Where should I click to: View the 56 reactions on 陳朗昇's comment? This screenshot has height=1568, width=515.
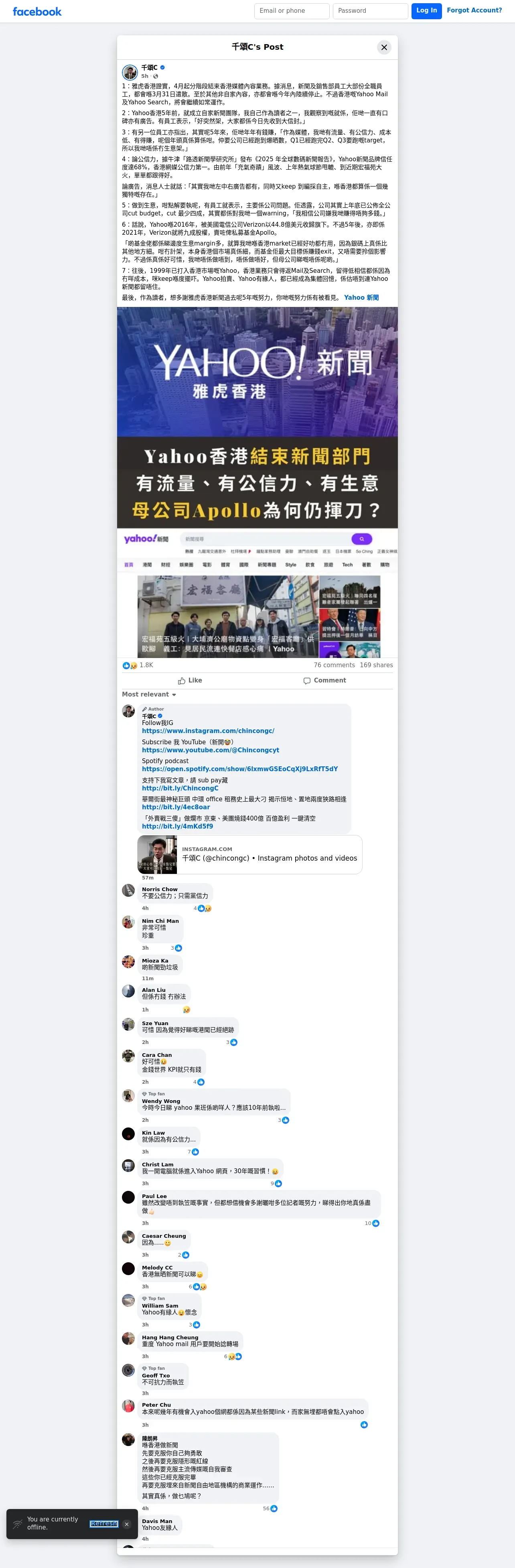[x=270, y=1508]
